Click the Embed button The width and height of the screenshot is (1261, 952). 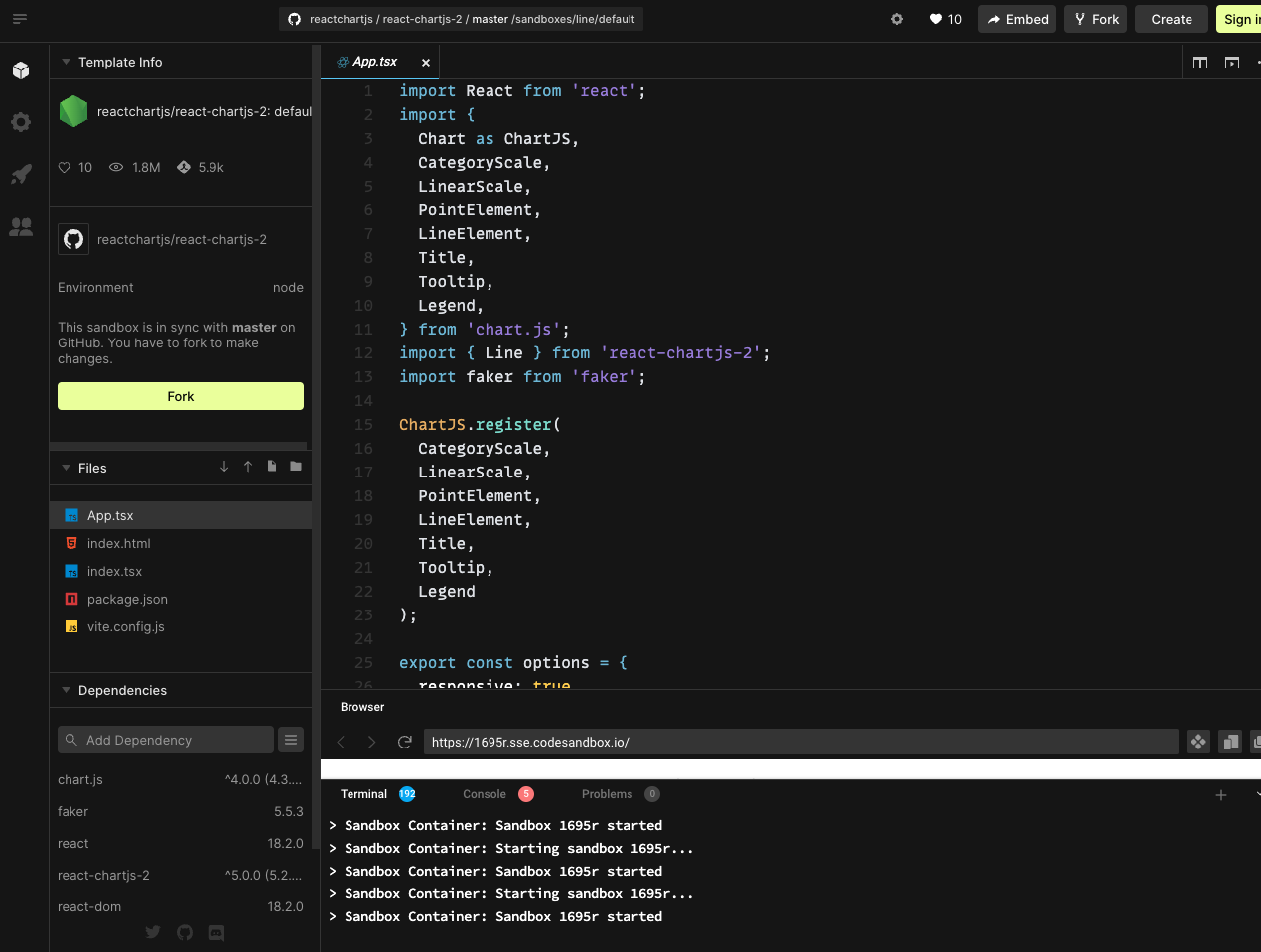1017,19
